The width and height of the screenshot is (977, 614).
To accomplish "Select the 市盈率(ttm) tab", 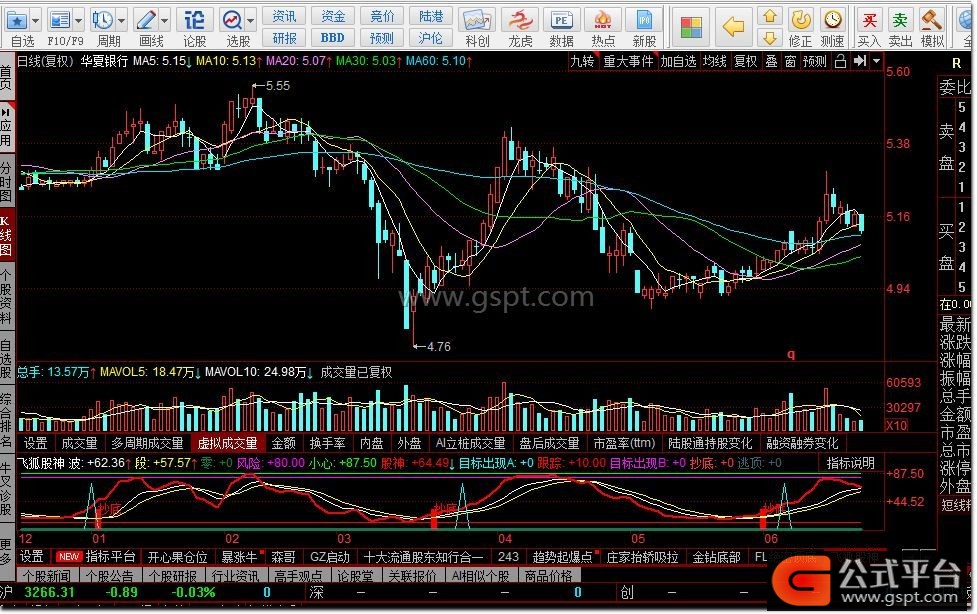I will (x=624, y=443).
